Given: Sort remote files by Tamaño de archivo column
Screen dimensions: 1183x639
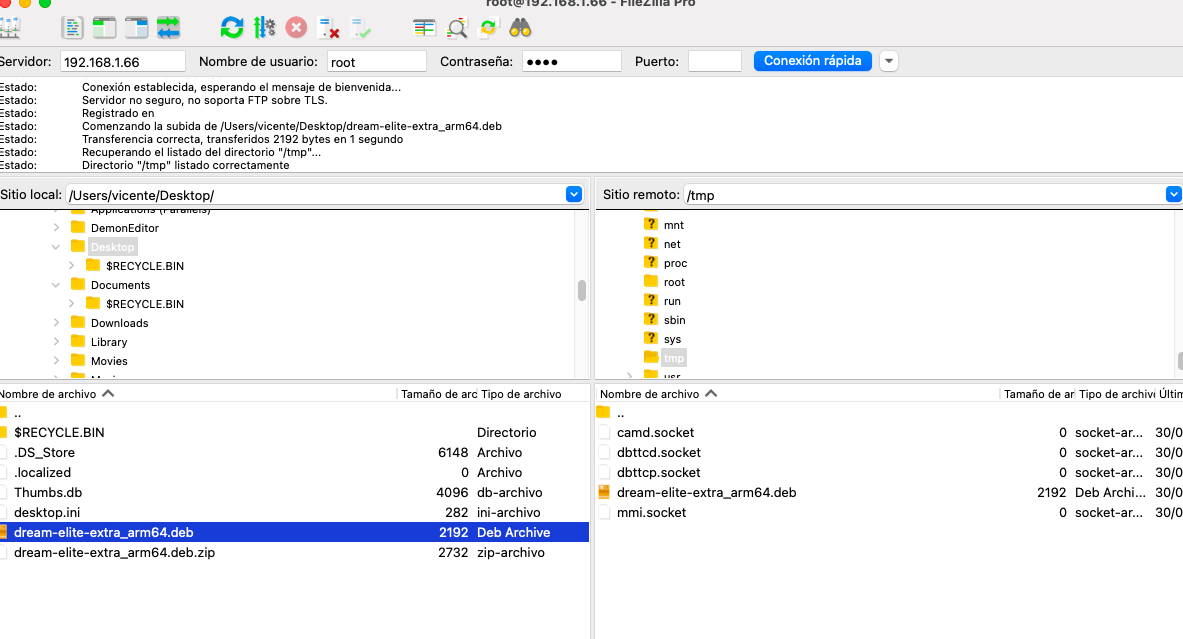Looking at the screenshot, I should pos(1036,394).
